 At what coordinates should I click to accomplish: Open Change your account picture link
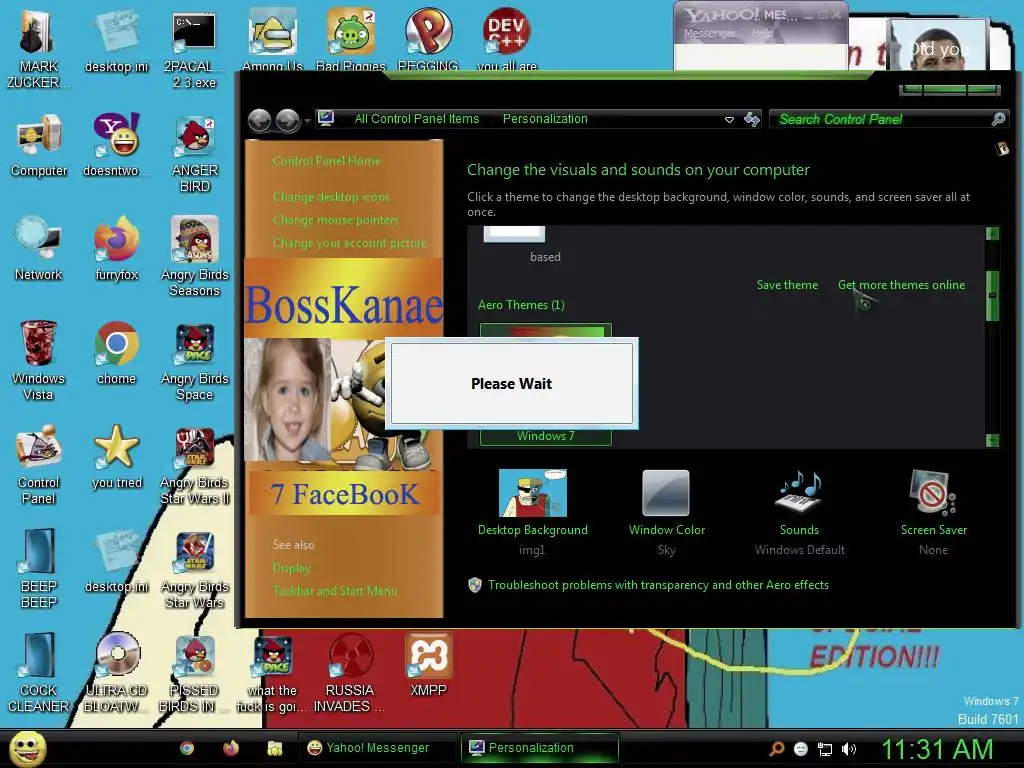(x=349, y=243)
